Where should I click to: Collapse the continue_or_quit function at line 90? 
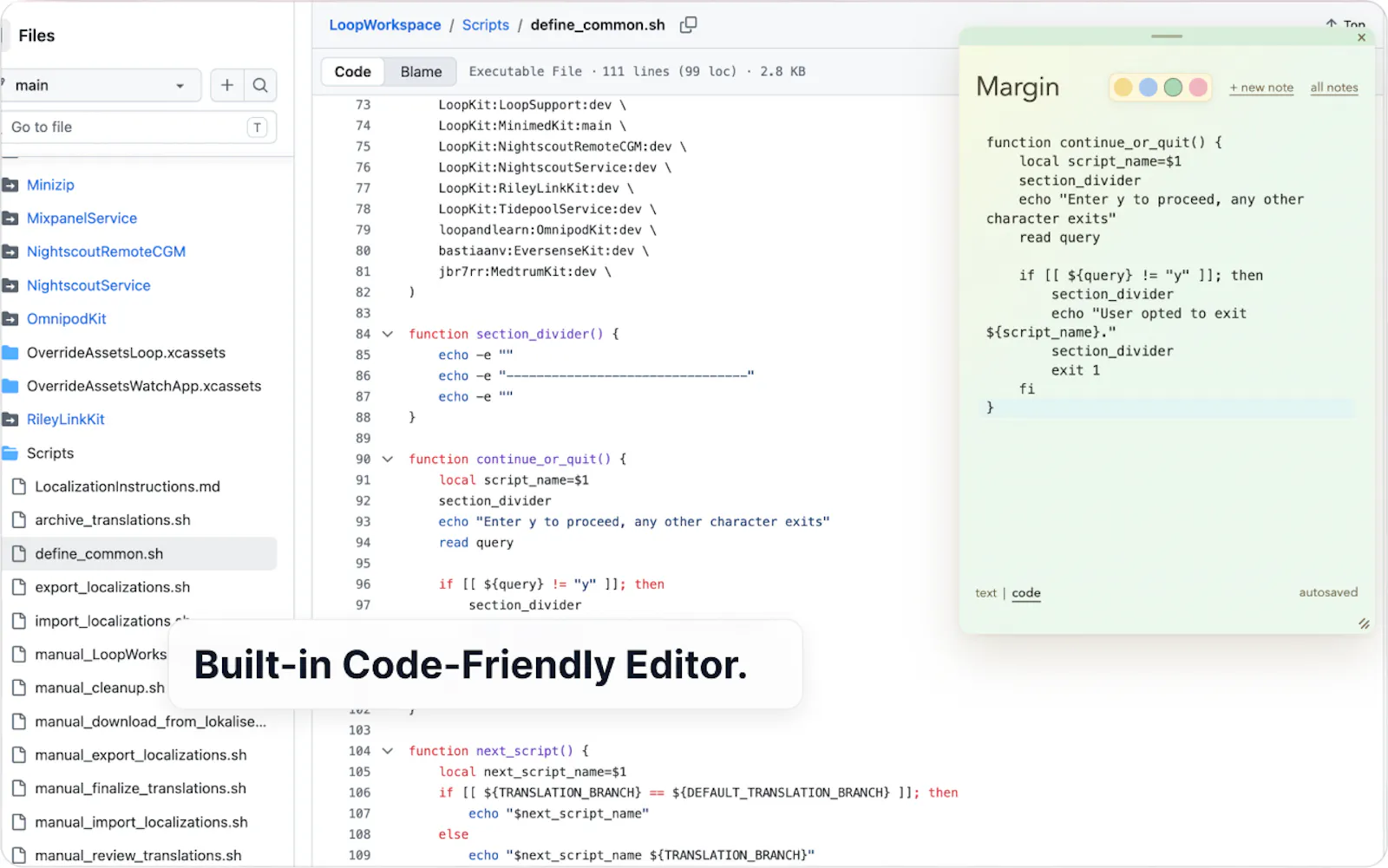click(x=388, y=460)
